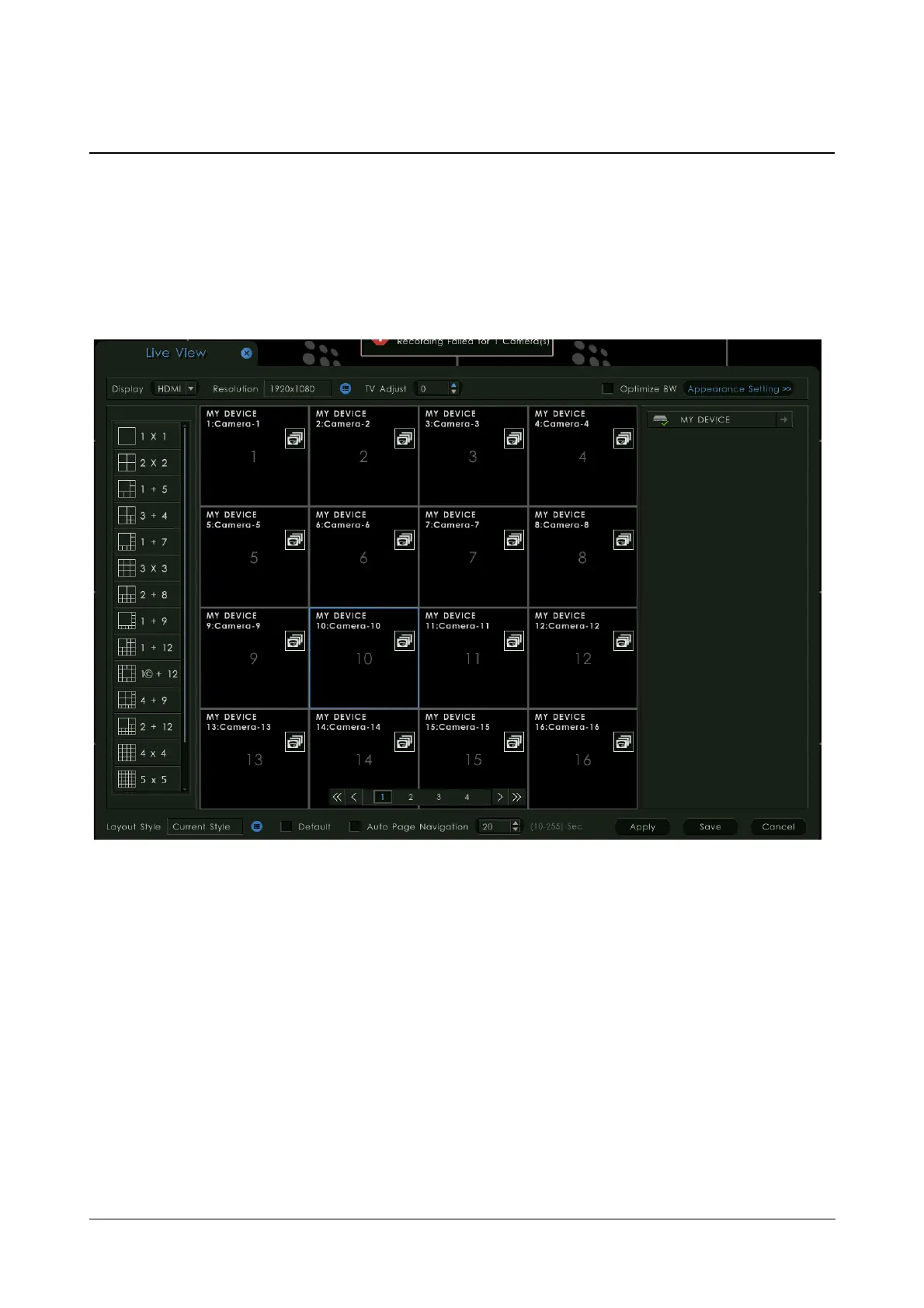The height and width of the screenshot is (1308, 924).
Task: Choose the 3 + 4 layout
Action: coord(148,516)
